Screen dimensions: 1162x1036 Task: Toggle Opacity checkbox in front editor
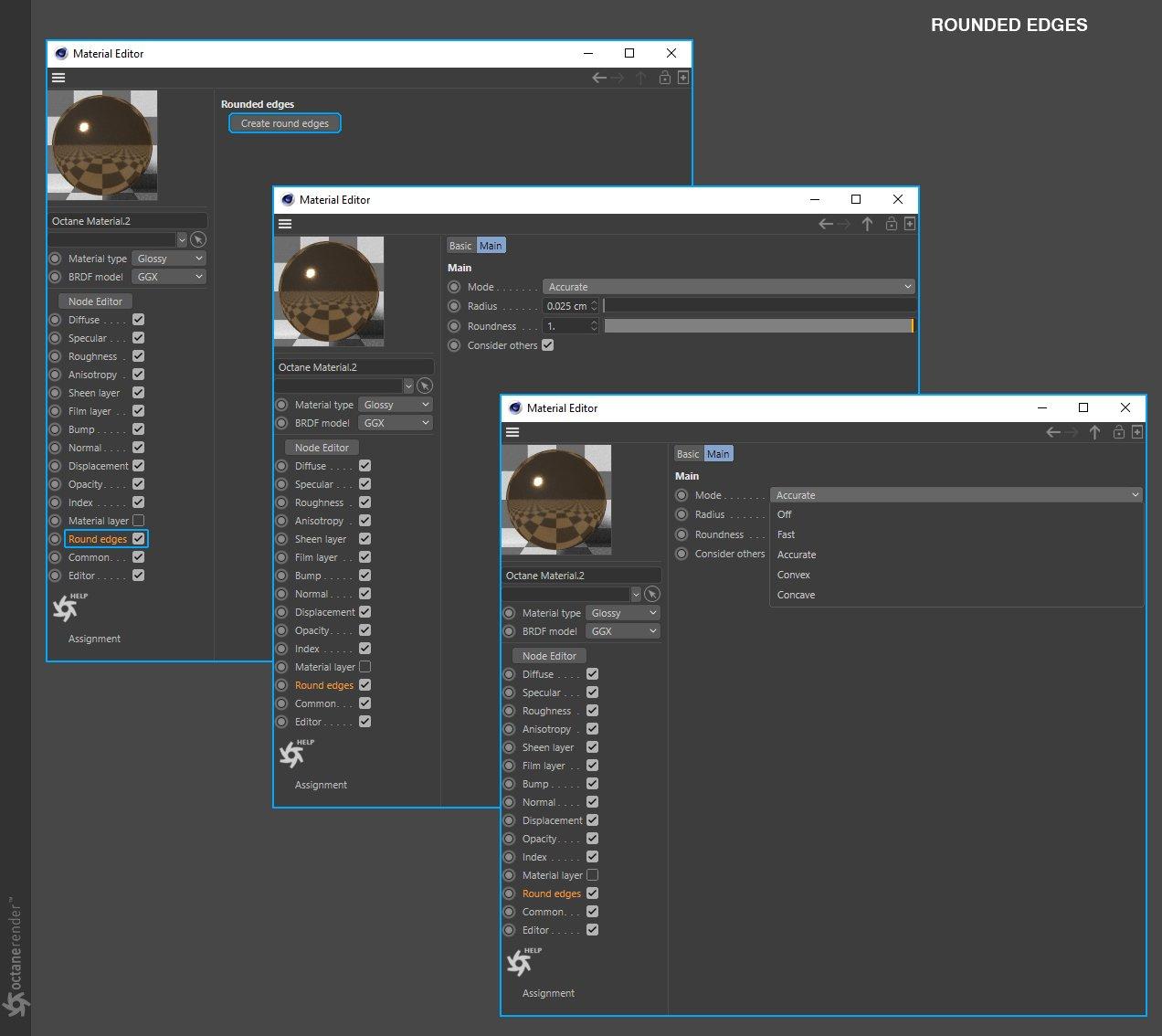pos(593,839)
